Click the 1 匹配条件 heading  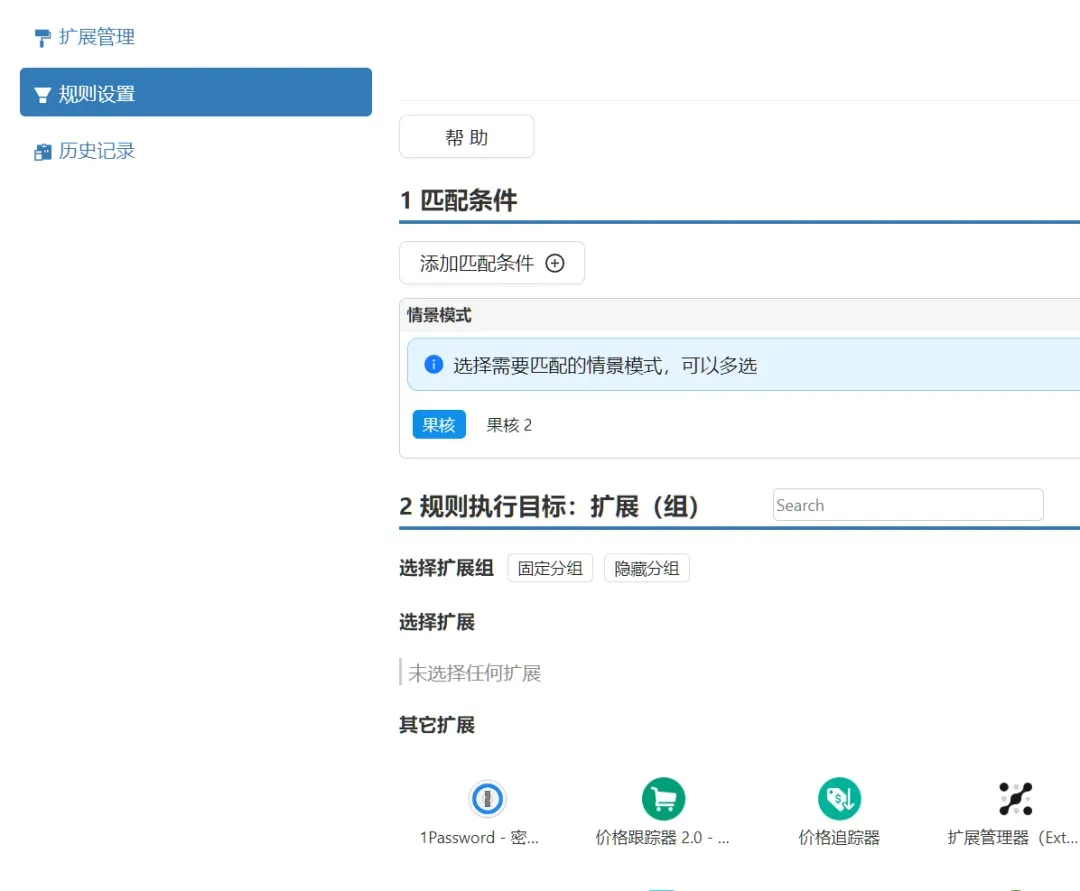458,200
